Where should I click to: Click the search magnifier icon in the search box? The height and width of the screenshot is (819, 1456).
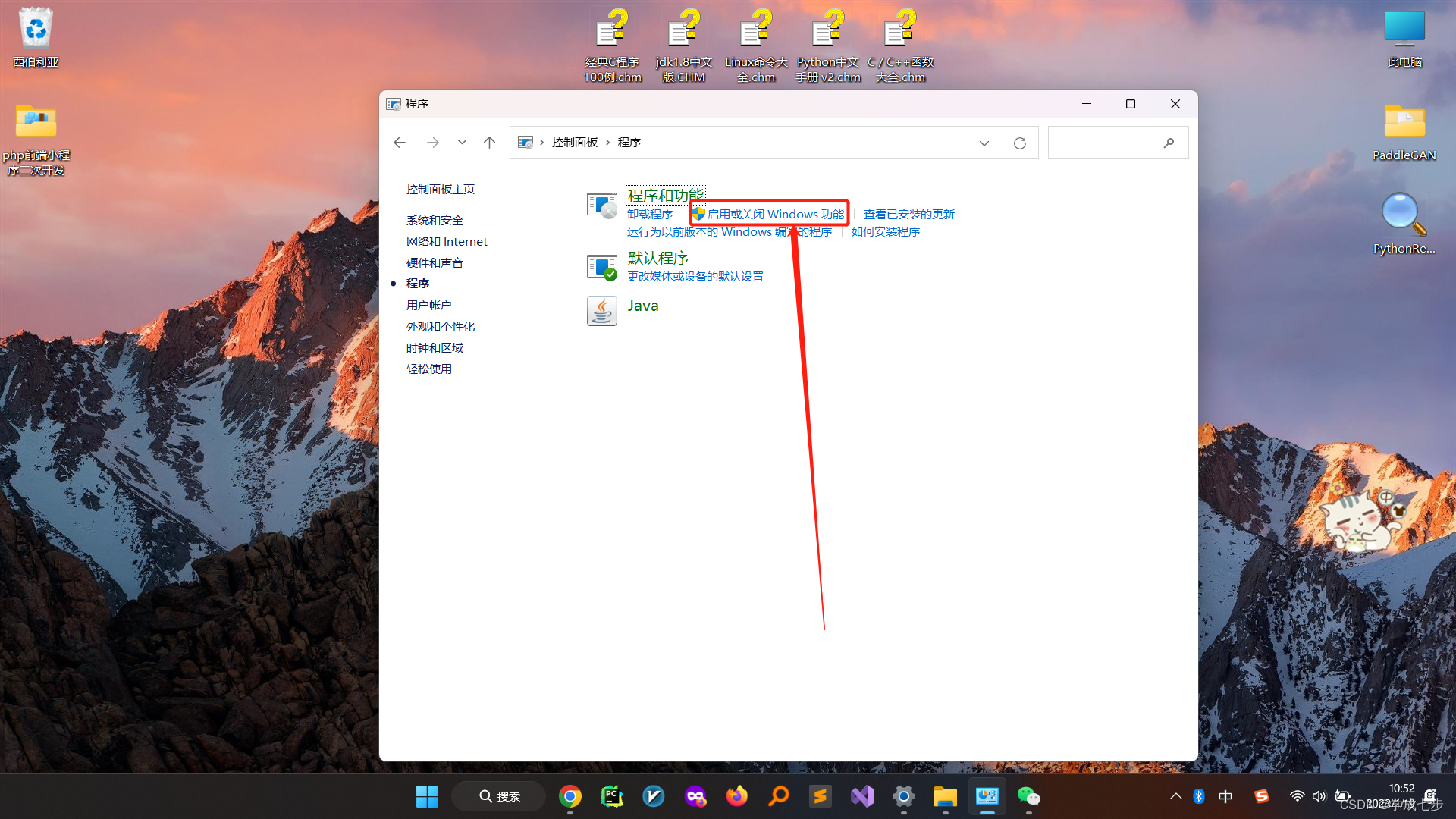pyautogui.click(x=1169, y=143)
